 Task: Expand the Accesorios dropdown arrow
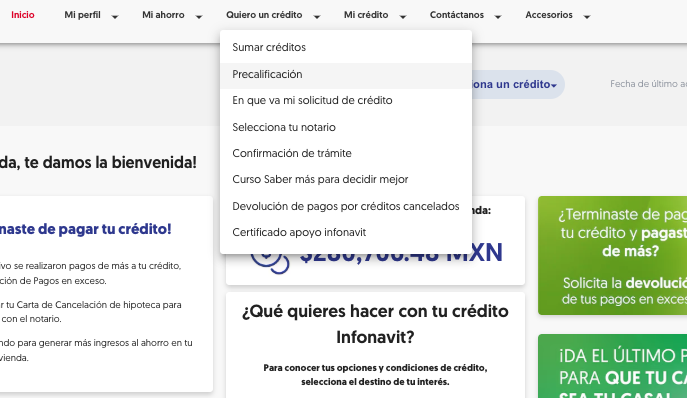click(x=587, y=17)
